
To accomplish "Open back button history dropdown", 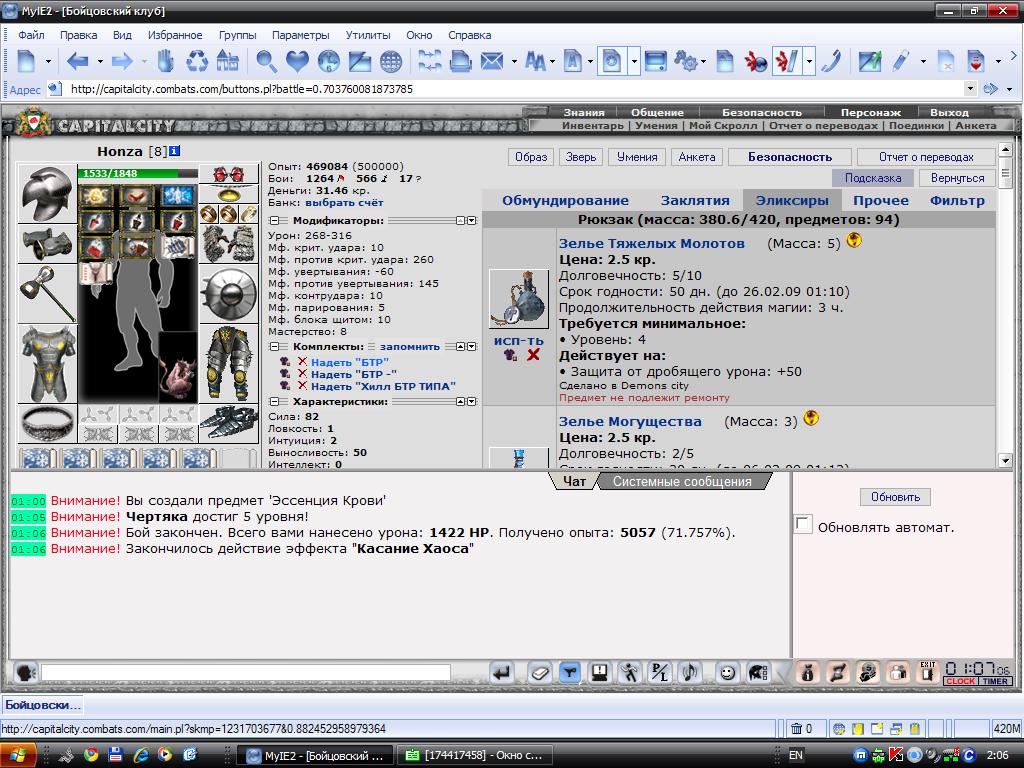I will [x=100, y=62].
